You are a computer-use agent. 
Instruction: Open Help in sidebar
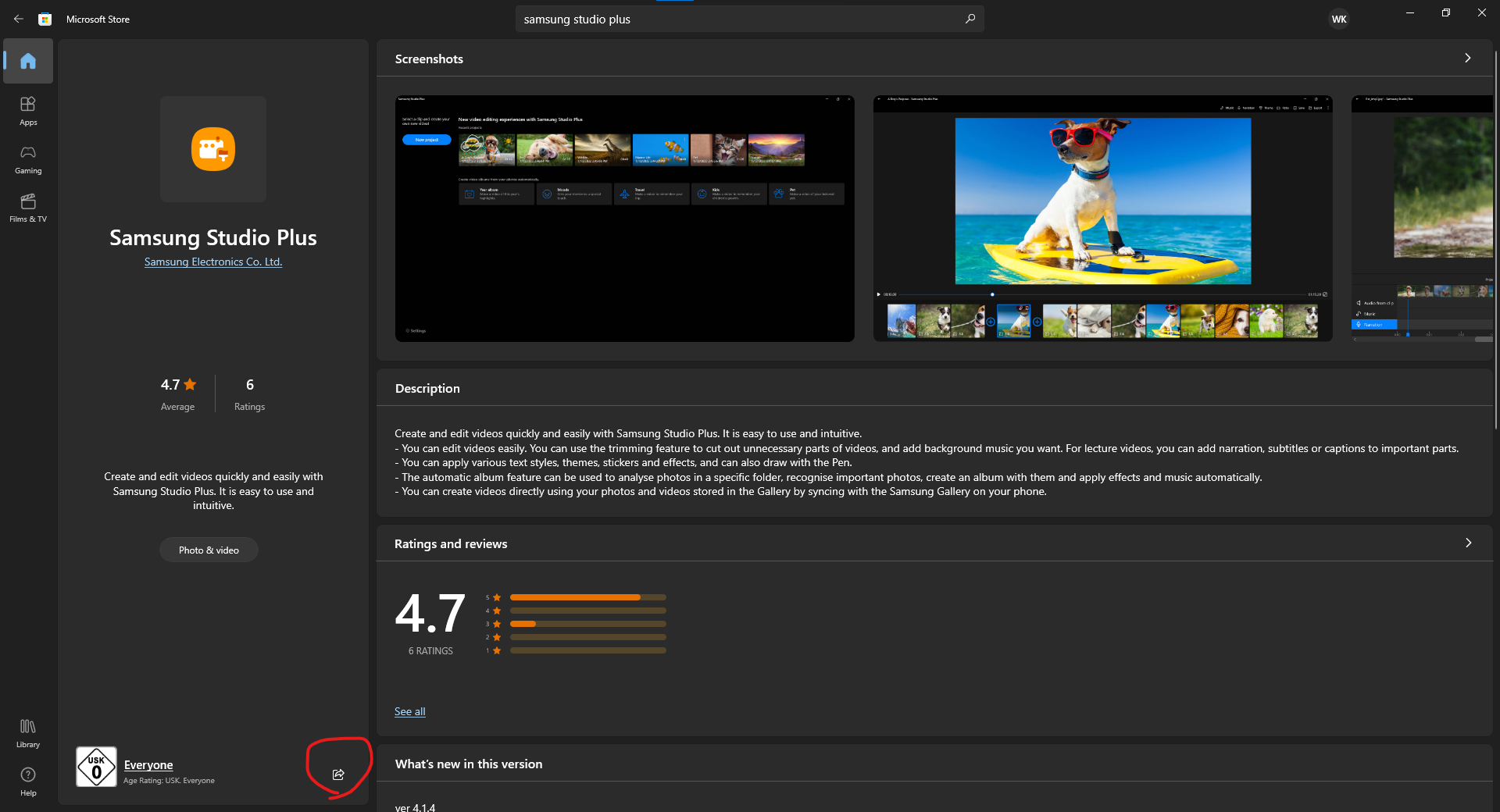click(x=28, y=782)
